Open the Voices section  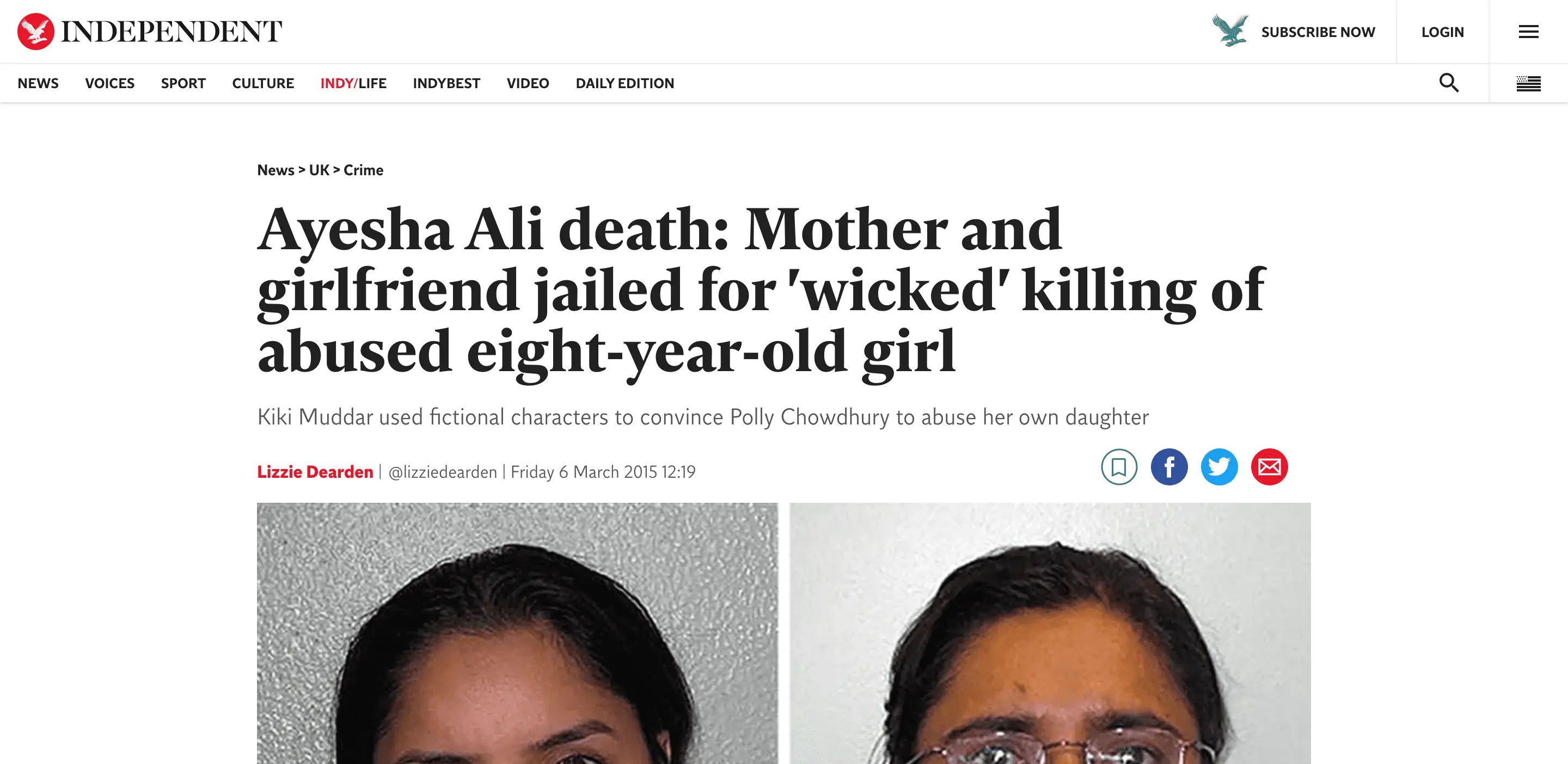(109, 83)
